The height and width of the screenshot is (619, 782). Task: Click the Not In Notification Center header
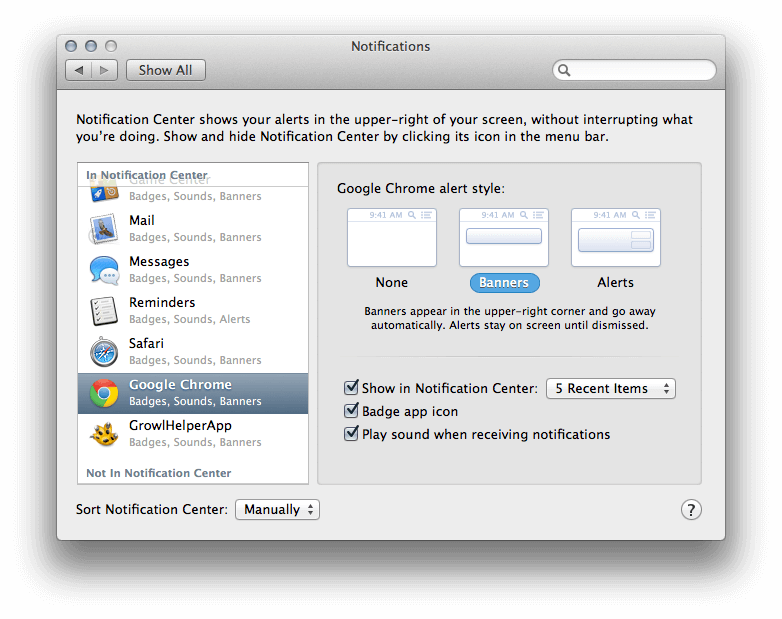pyautogui.click(x=159, y=473)
